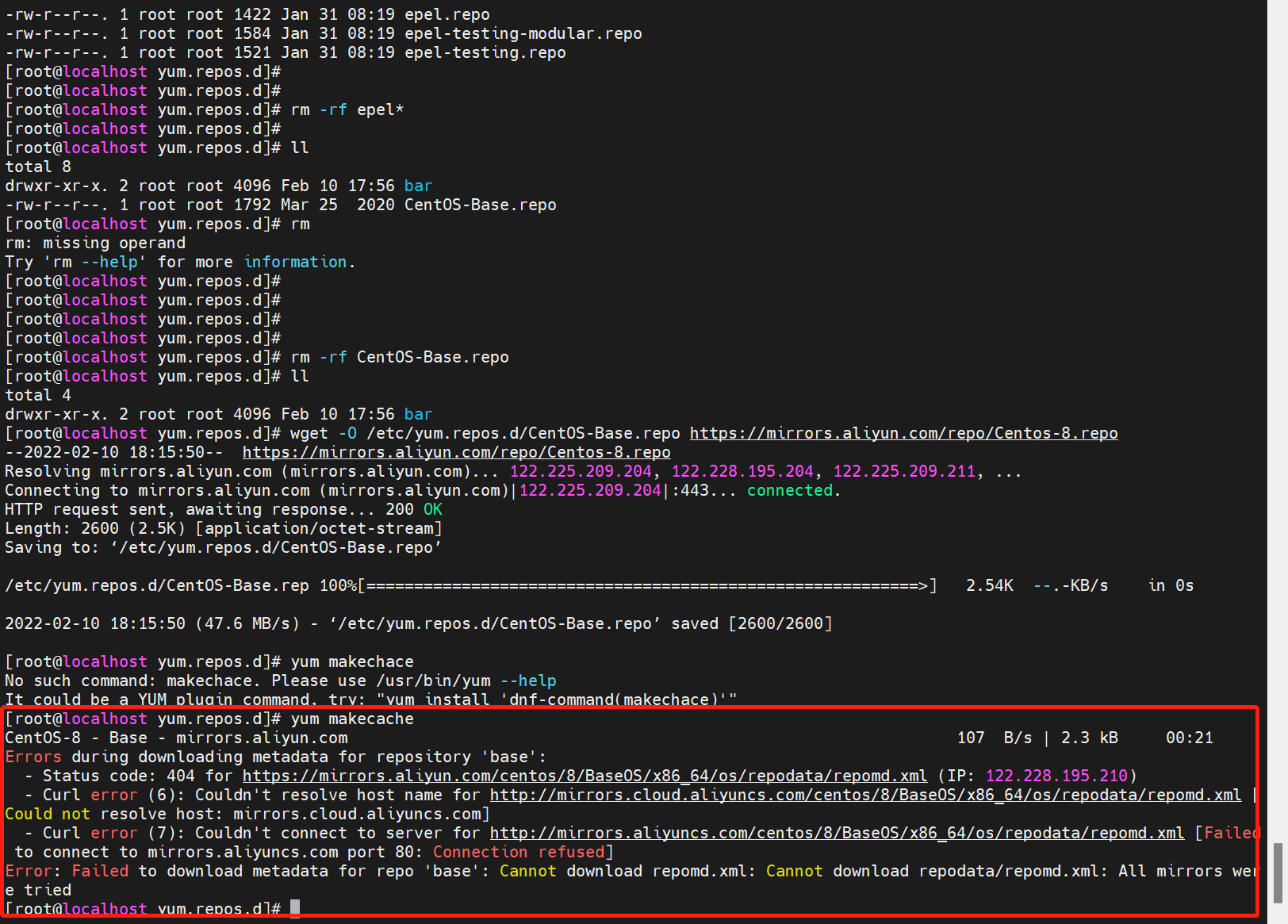
Task: Open the Centos-8.repo link in the wget command
Action: pos(903,433)
